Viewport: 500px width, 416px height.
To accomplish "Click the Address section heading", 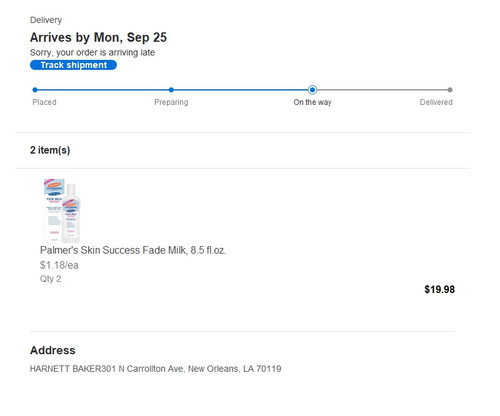I will 53,350.
